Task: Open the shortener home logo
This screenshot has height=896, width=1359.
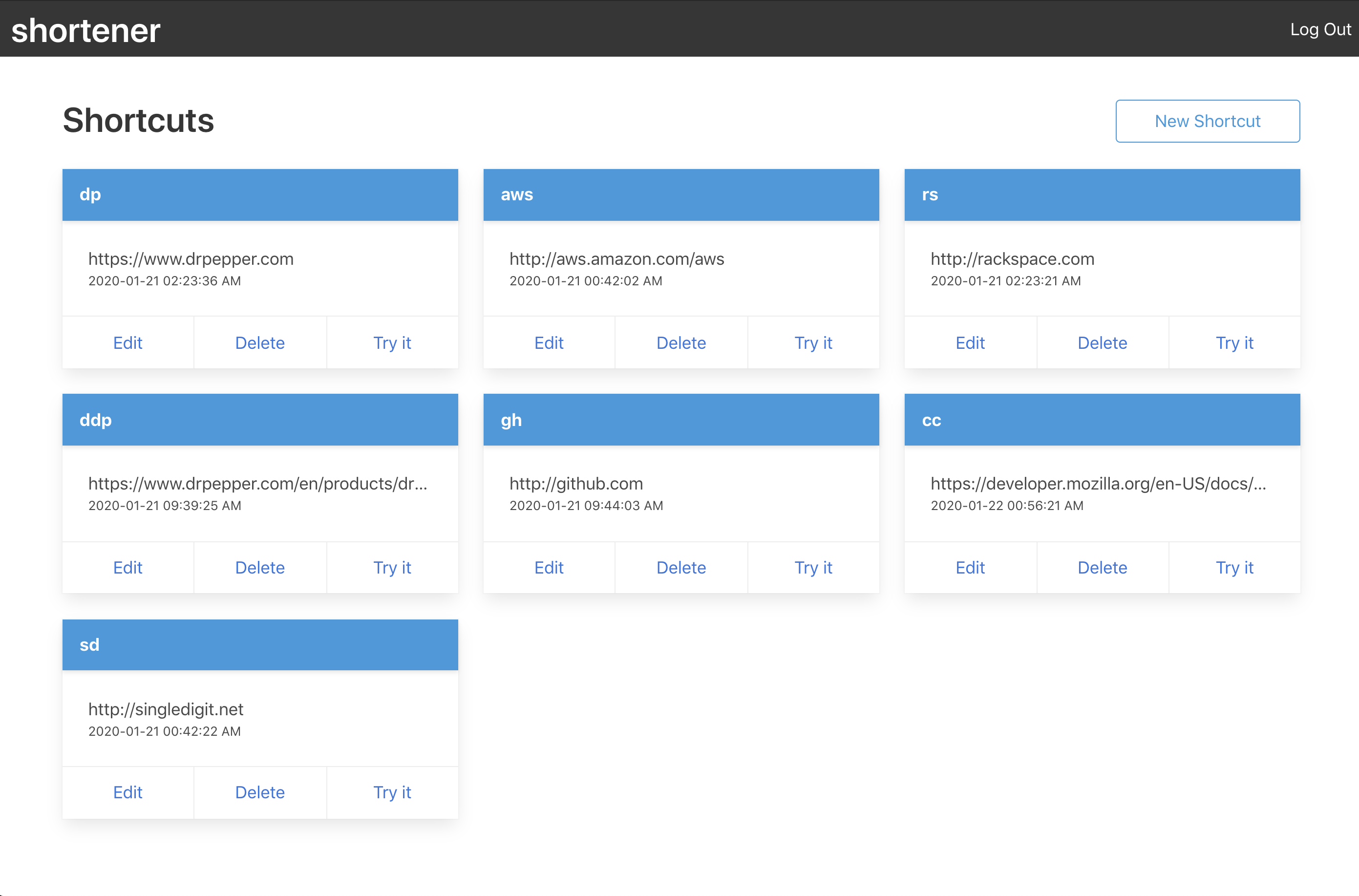Action: (85, 30)
